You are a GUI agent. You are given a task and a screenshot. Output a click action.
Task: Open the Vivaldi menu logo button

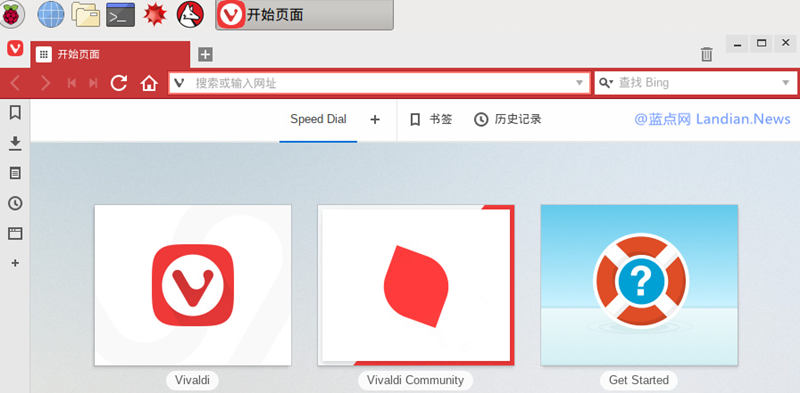point(15,48)
